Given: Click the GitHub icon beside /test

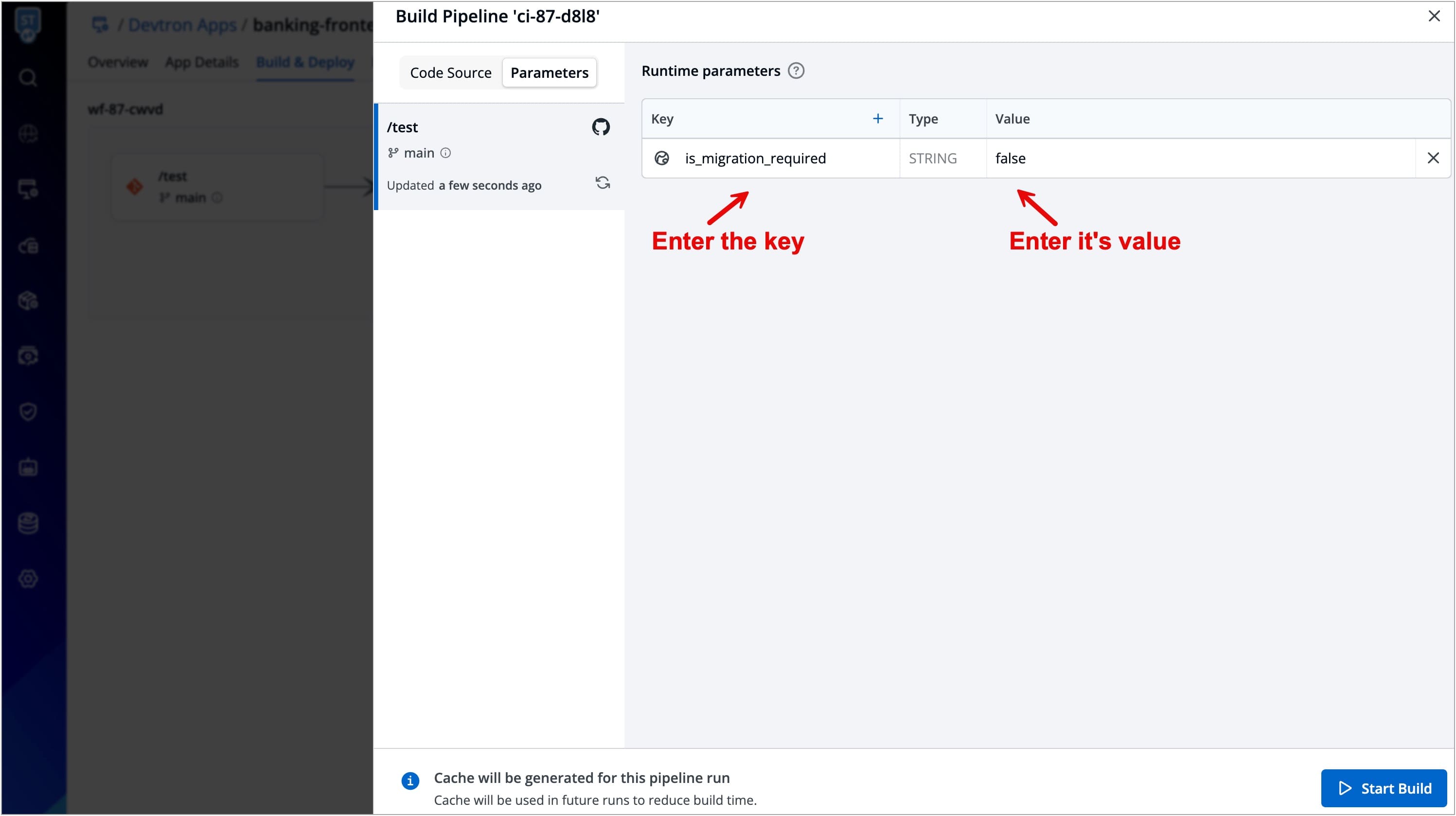Looking at the screenshot, I should coord(601,127).
